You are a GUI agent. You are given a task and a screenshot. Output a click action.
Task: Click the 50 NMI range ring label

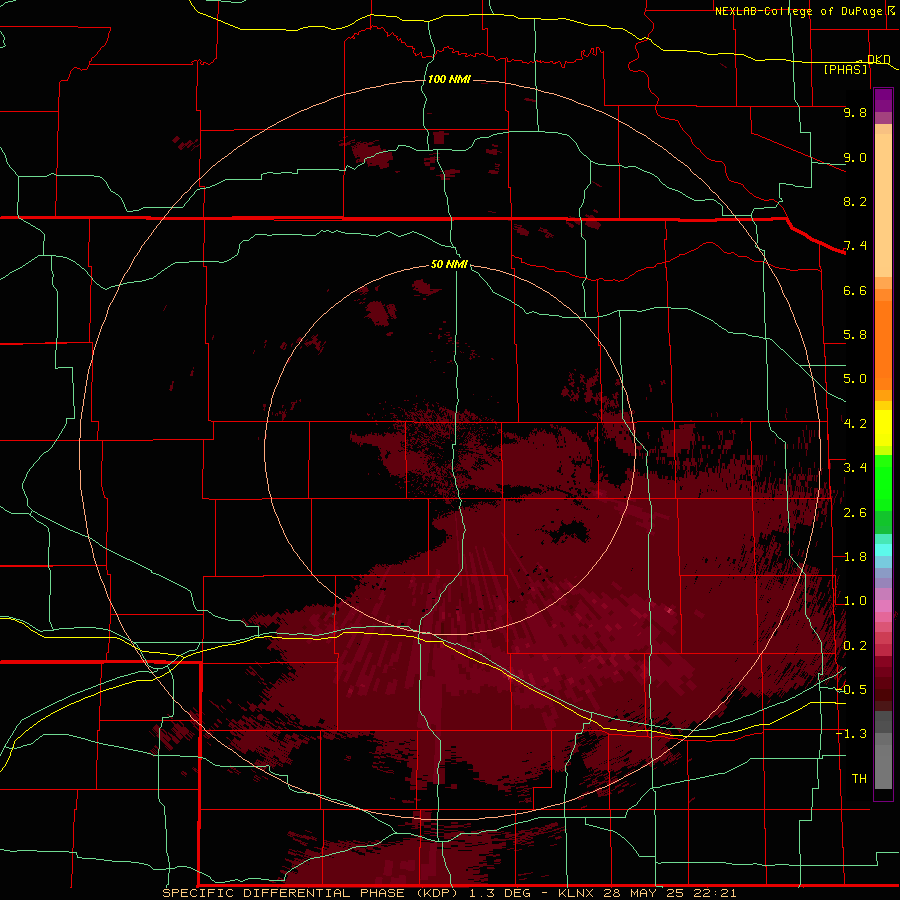pos(449,264)
